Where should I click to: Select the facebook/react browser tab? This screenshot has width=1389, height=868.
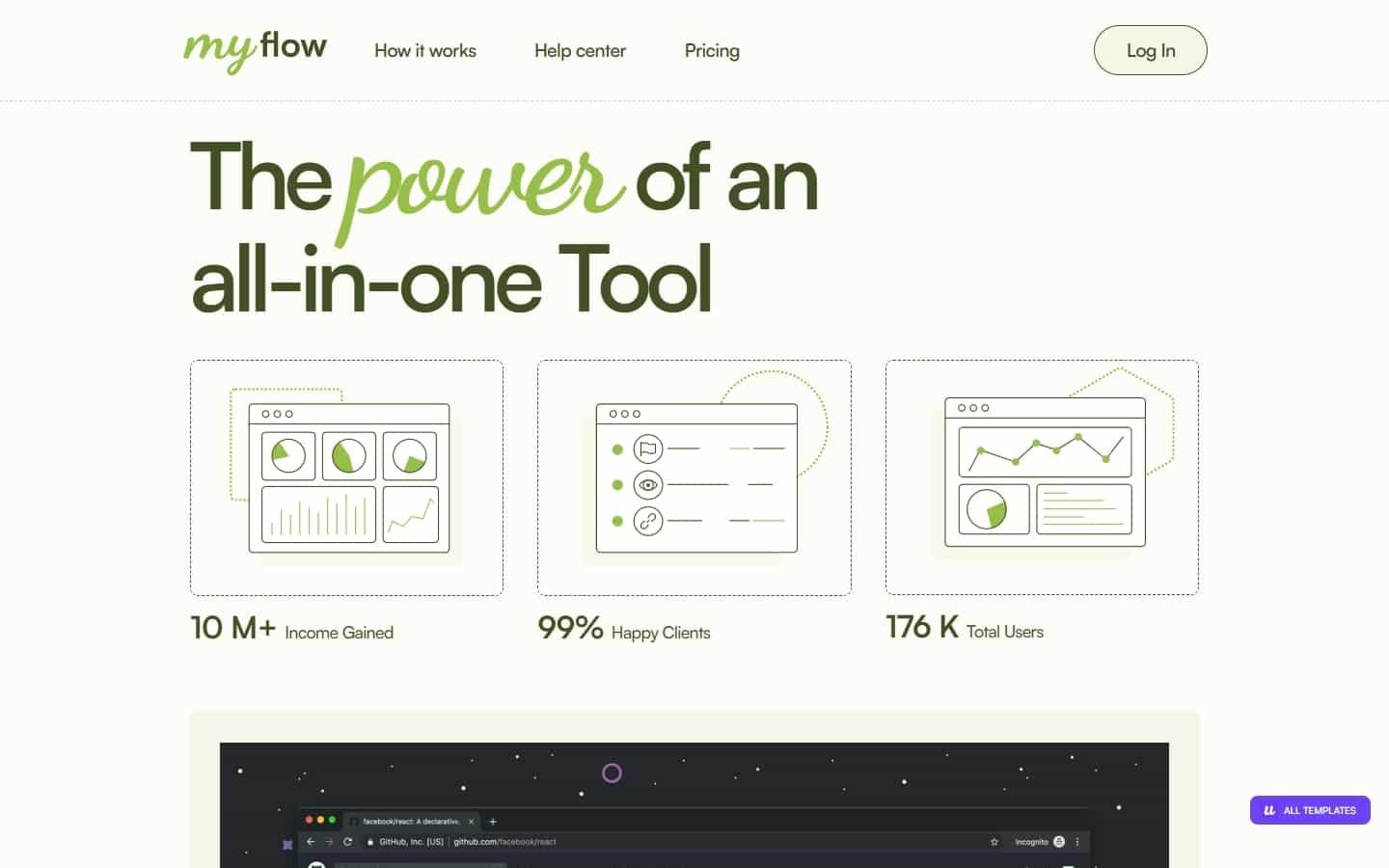412,821
